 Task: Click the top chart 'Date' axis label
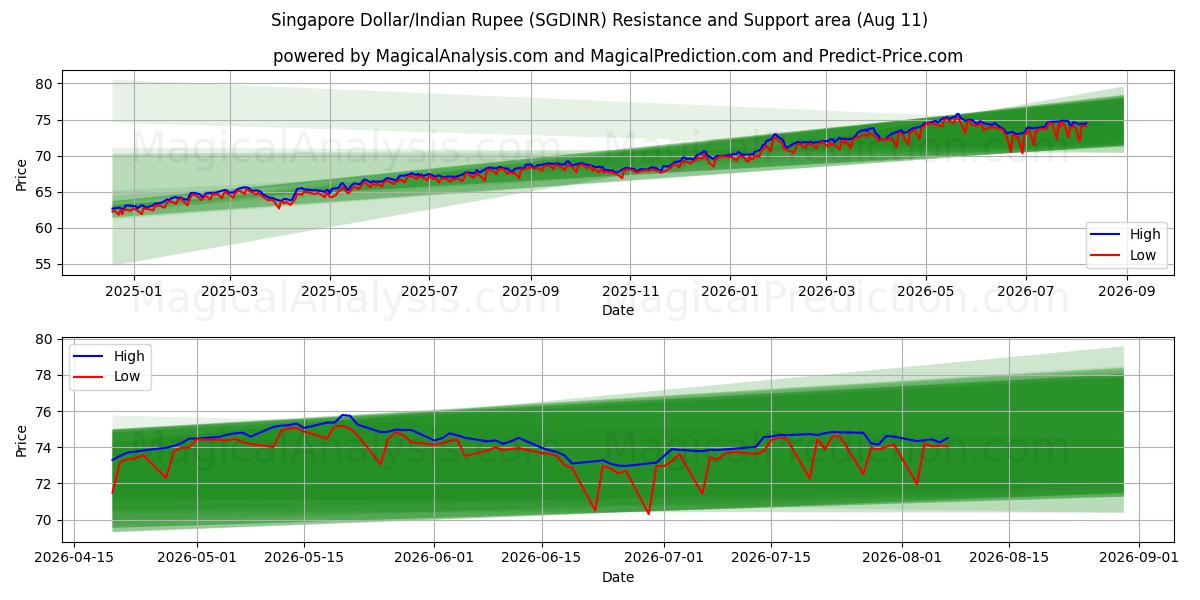pyautogui.click(x=618, y=311)
